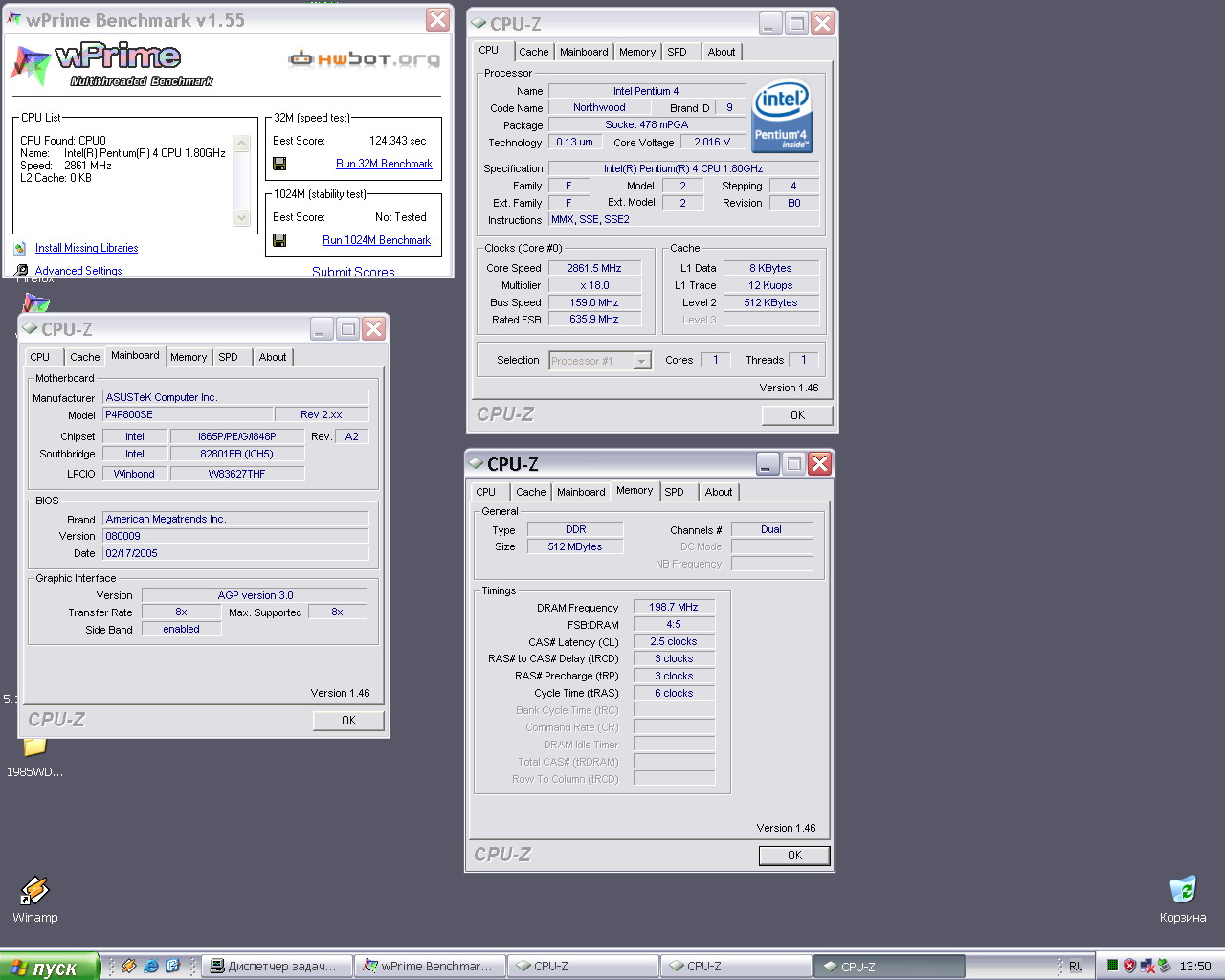Select the Корзина recycle bin desktop icon
Screen dimensions: 1225x980
(1183, 889)
